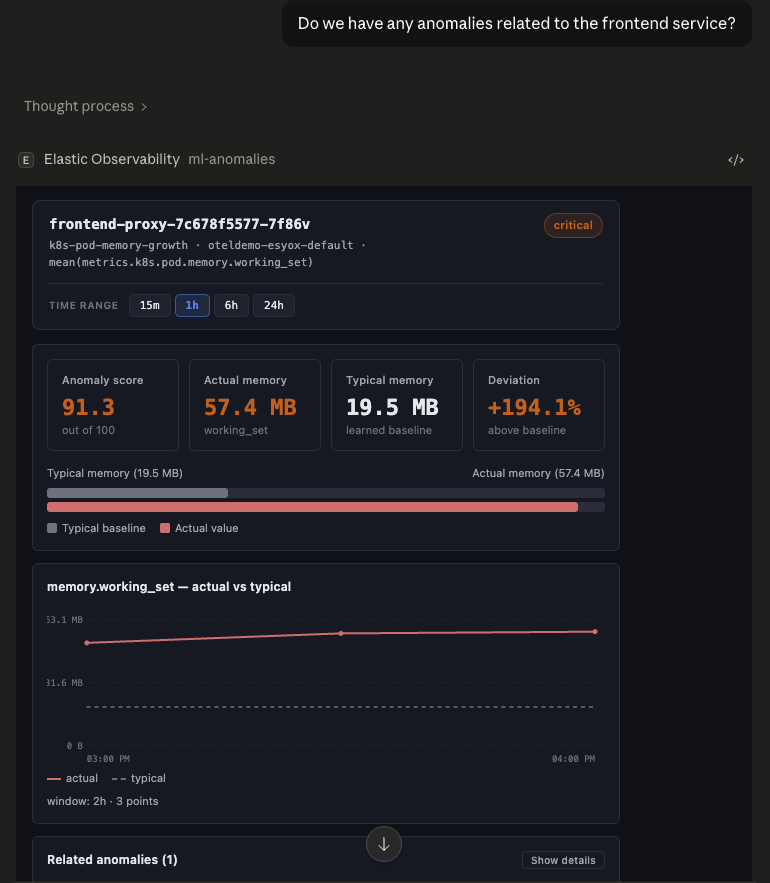Viewport: 770px width, 883px height.
Task: Click the pod name frontend-proxy-7c678f5577-7f86v
Action: tap(180, 224)
